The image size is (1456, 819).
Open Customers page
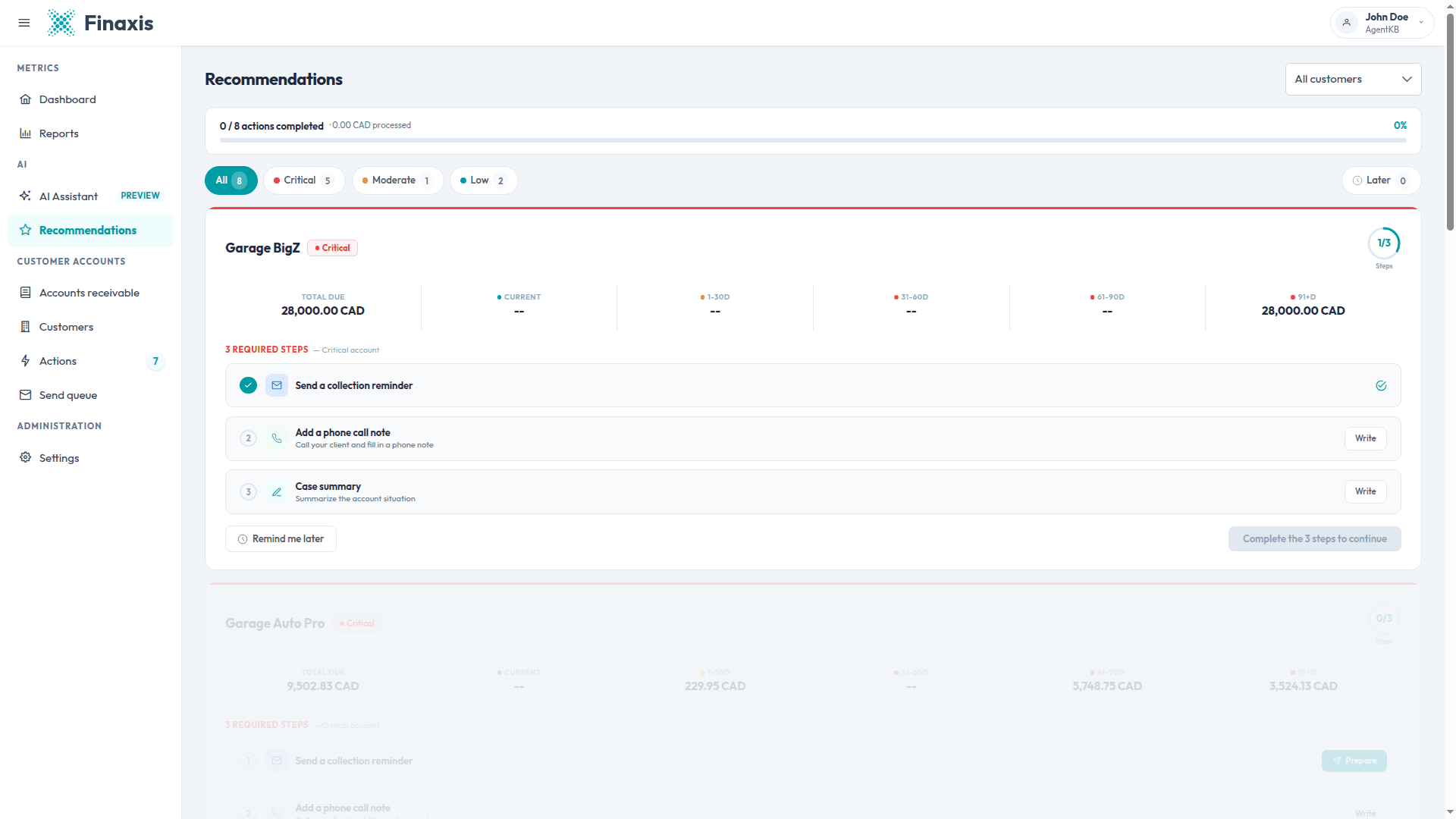(x=90, y=327)
